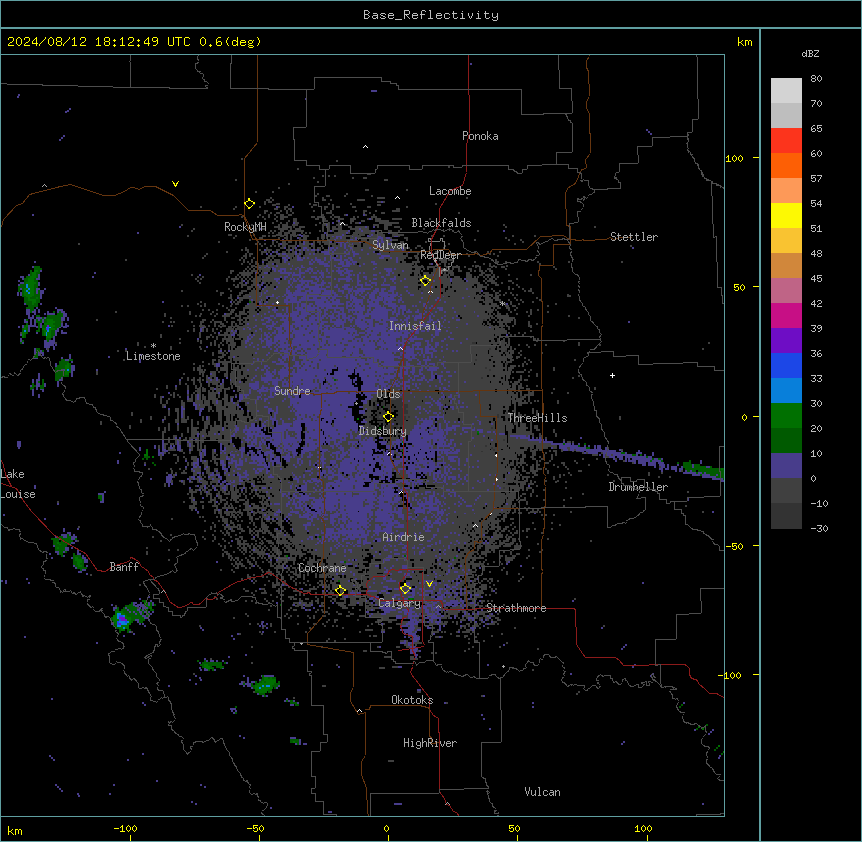
Task: Click the Blackfalds city label
Action: point(441,223)
